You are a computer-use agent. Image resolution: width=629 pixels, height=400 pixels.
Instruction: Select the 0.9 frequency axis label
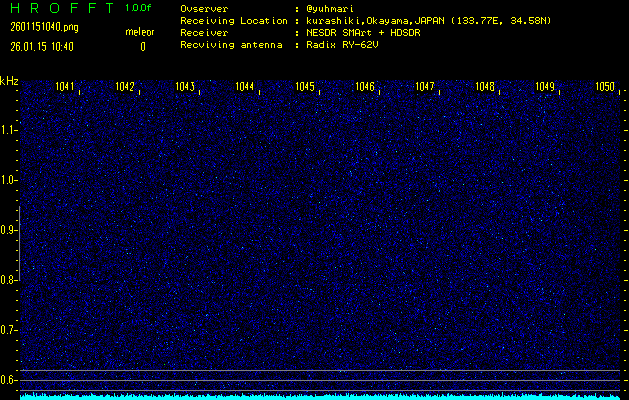(x=9, y=230)
